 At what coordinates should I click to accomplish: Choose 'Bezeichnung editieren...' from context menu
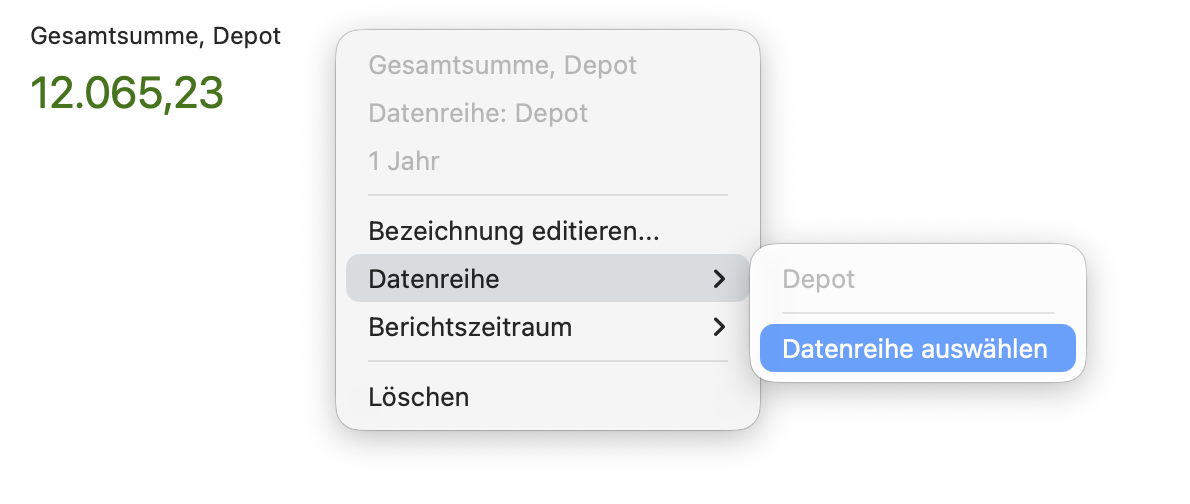pyautogui.click(x=514, y=231)
